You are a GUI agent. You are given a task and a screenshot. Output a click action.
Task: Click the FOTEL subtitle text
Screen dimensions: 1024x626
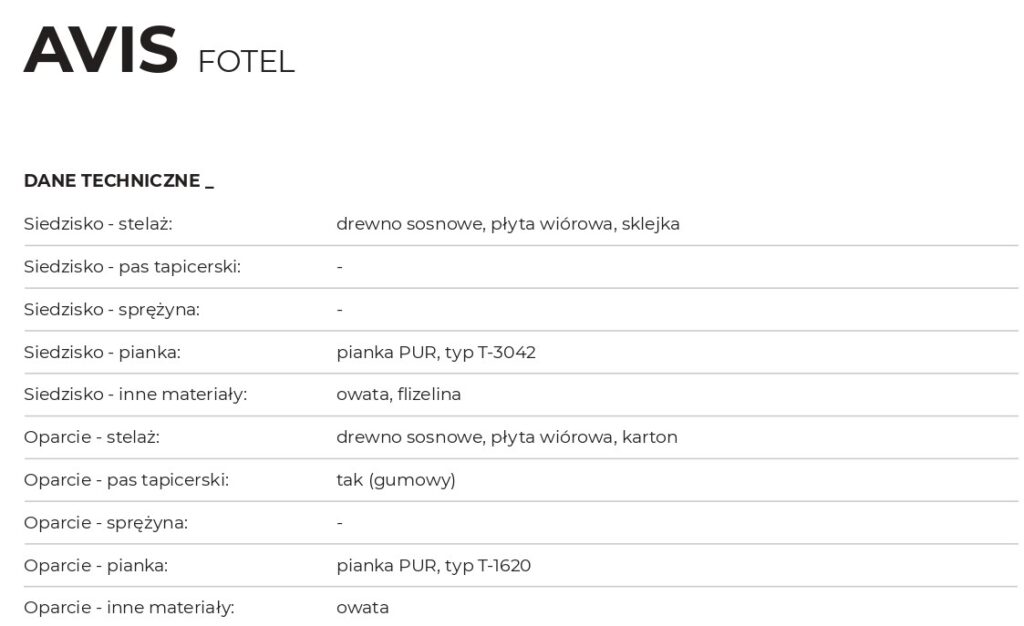246,62
